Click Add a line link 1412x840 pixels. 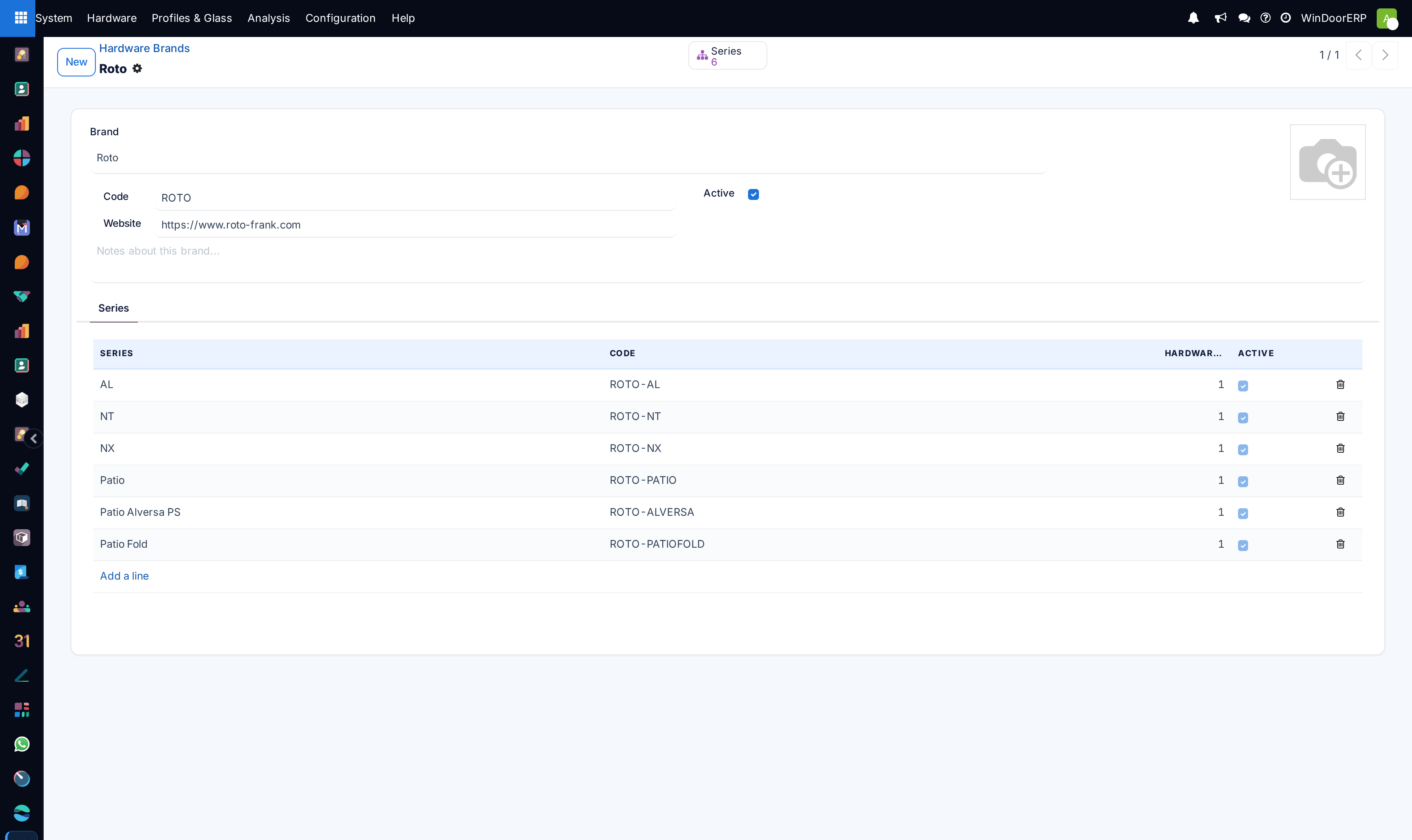pyautogui.click(x=124, y=576)
